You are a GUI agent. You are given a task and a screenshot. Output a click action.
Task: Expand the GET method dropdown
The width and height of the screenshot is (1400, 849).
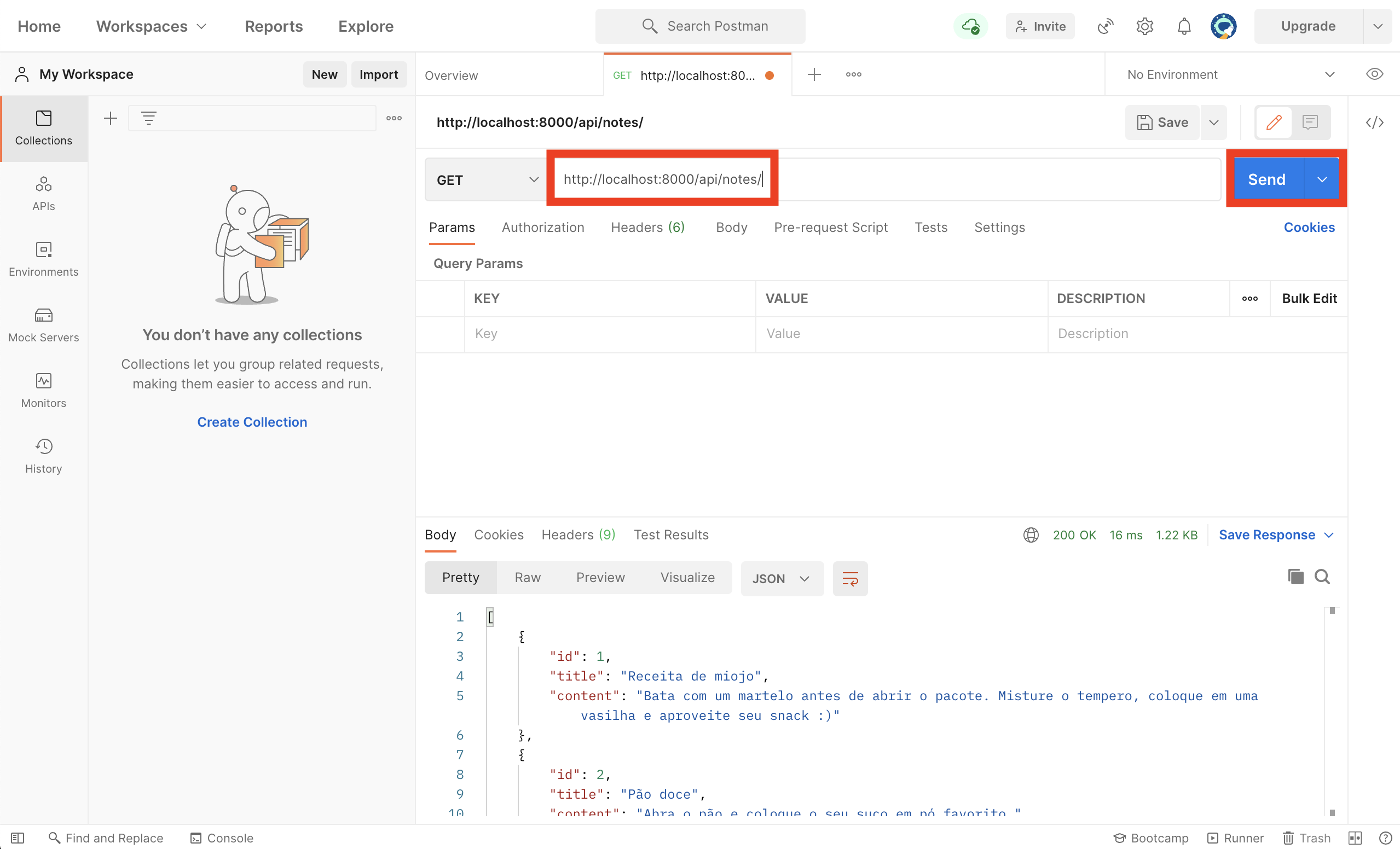click(487, 179)
